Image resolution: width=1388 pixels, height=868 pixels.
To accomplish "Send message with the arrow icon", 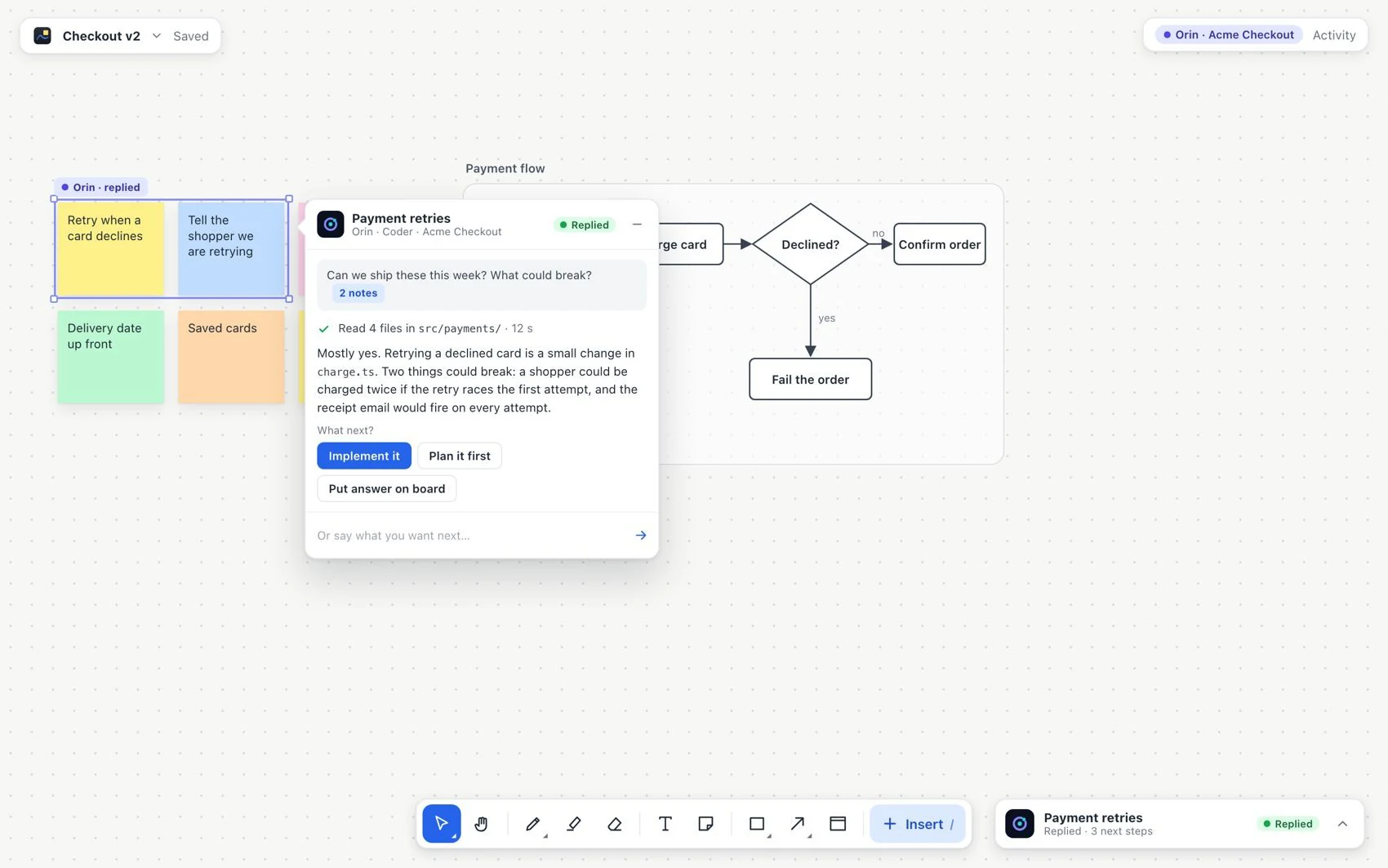I will pos(641,536).
